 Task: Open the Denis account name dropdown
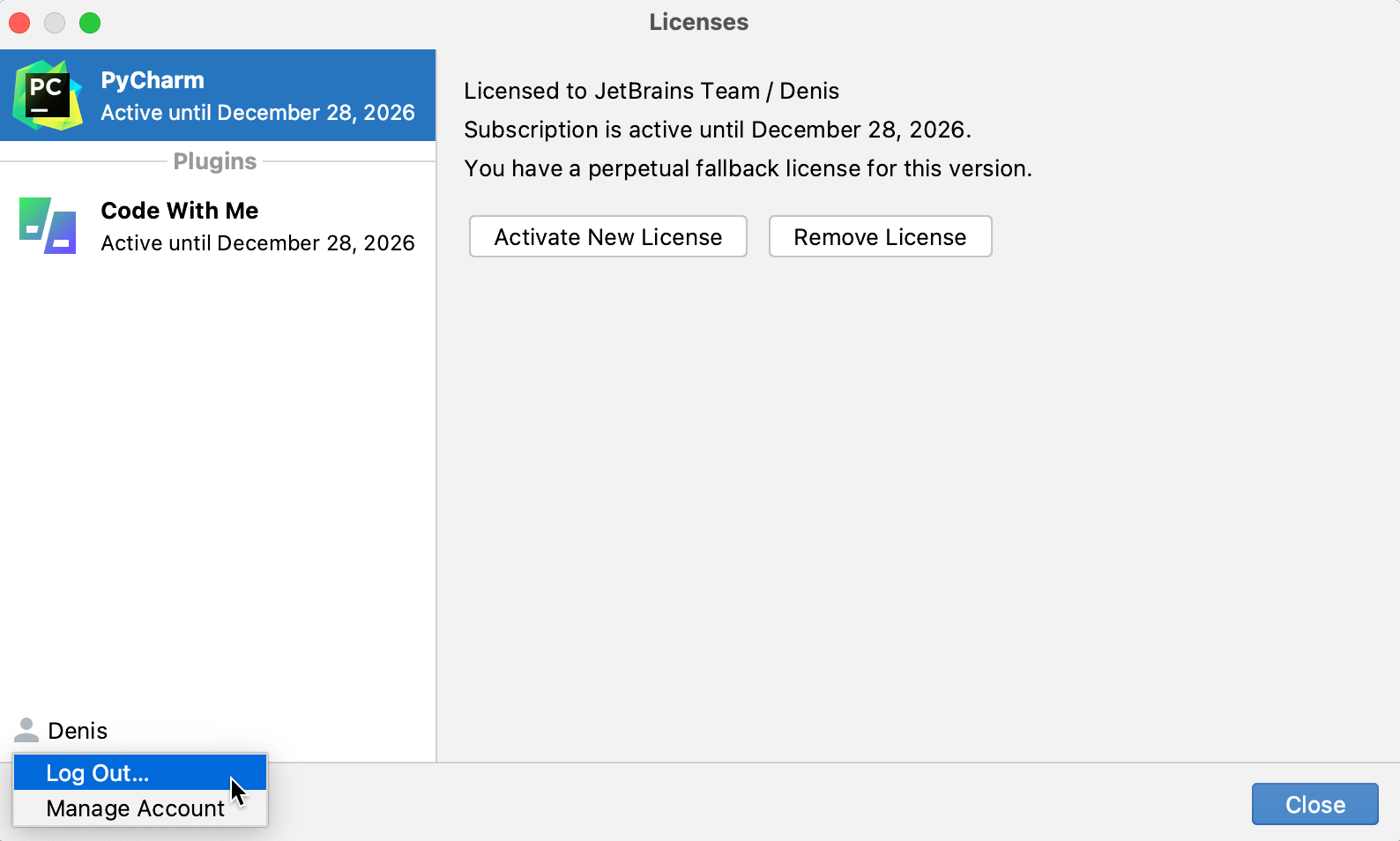click(x=78, y=731)
